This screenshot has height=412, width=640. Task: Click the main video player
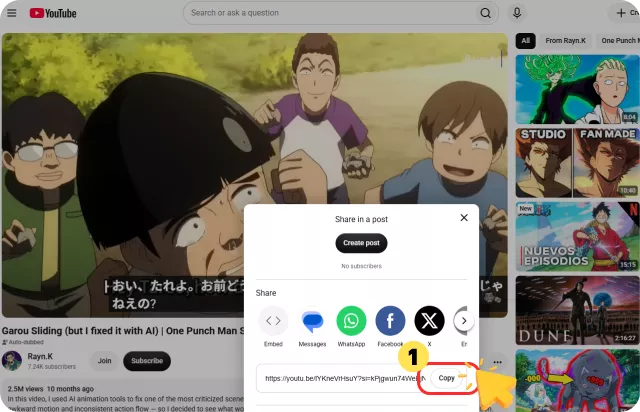pyautogui.click(x=255, y=175)
